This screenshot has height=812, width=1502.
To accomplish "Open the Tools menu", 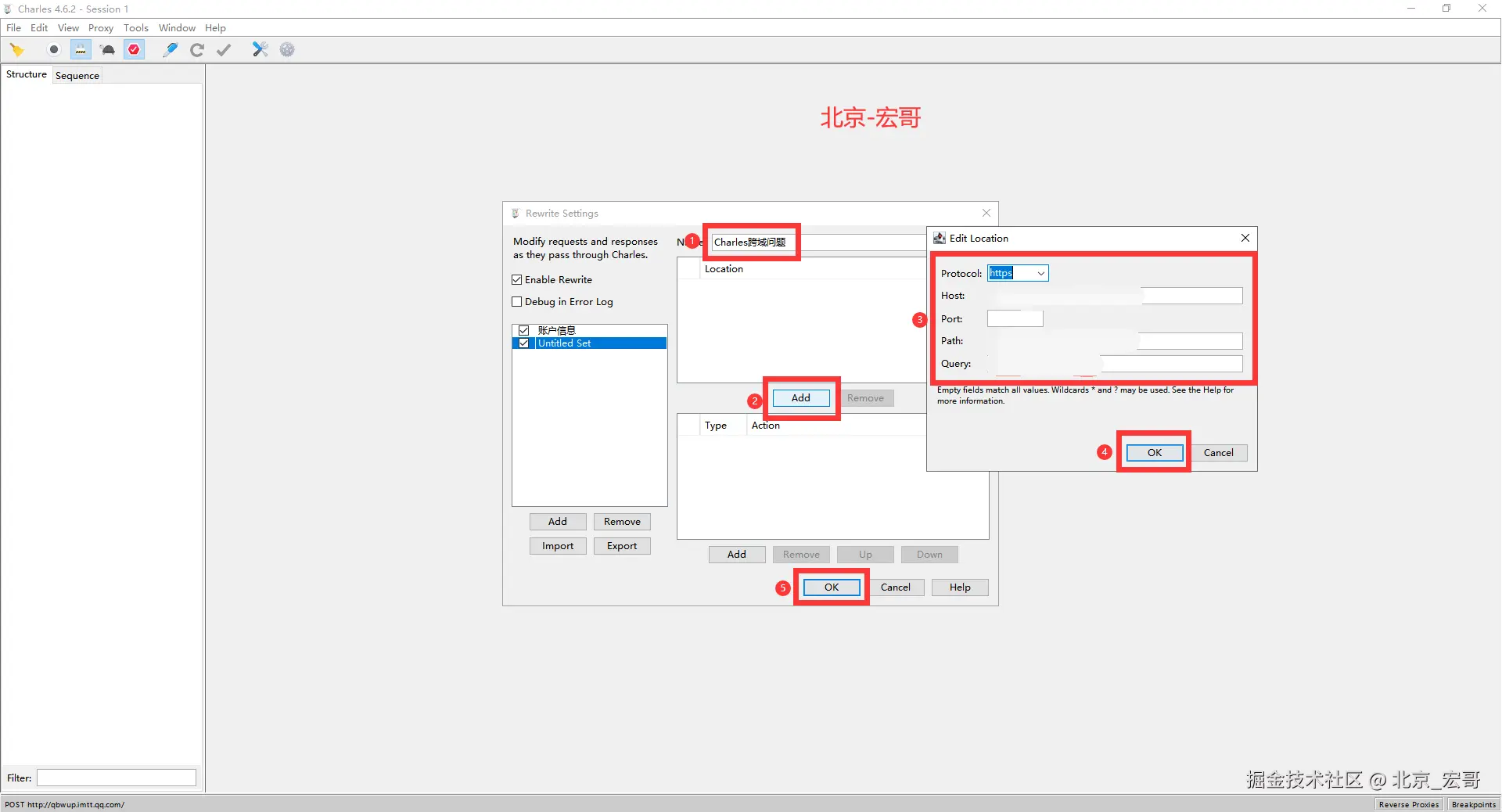I will pyautogui.click(x=136, y=28).
